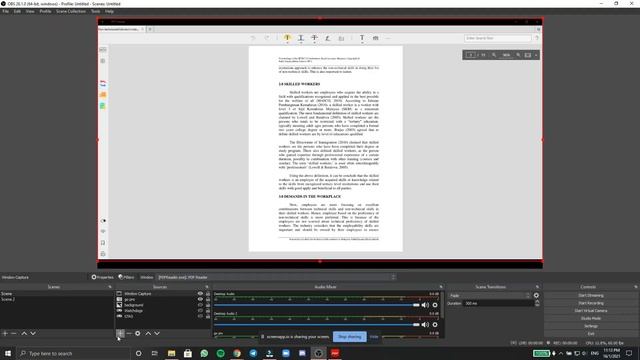The height and width of the screenshot is (360, 640).
Task: Open the Tools menu
Action: (96, 11)
